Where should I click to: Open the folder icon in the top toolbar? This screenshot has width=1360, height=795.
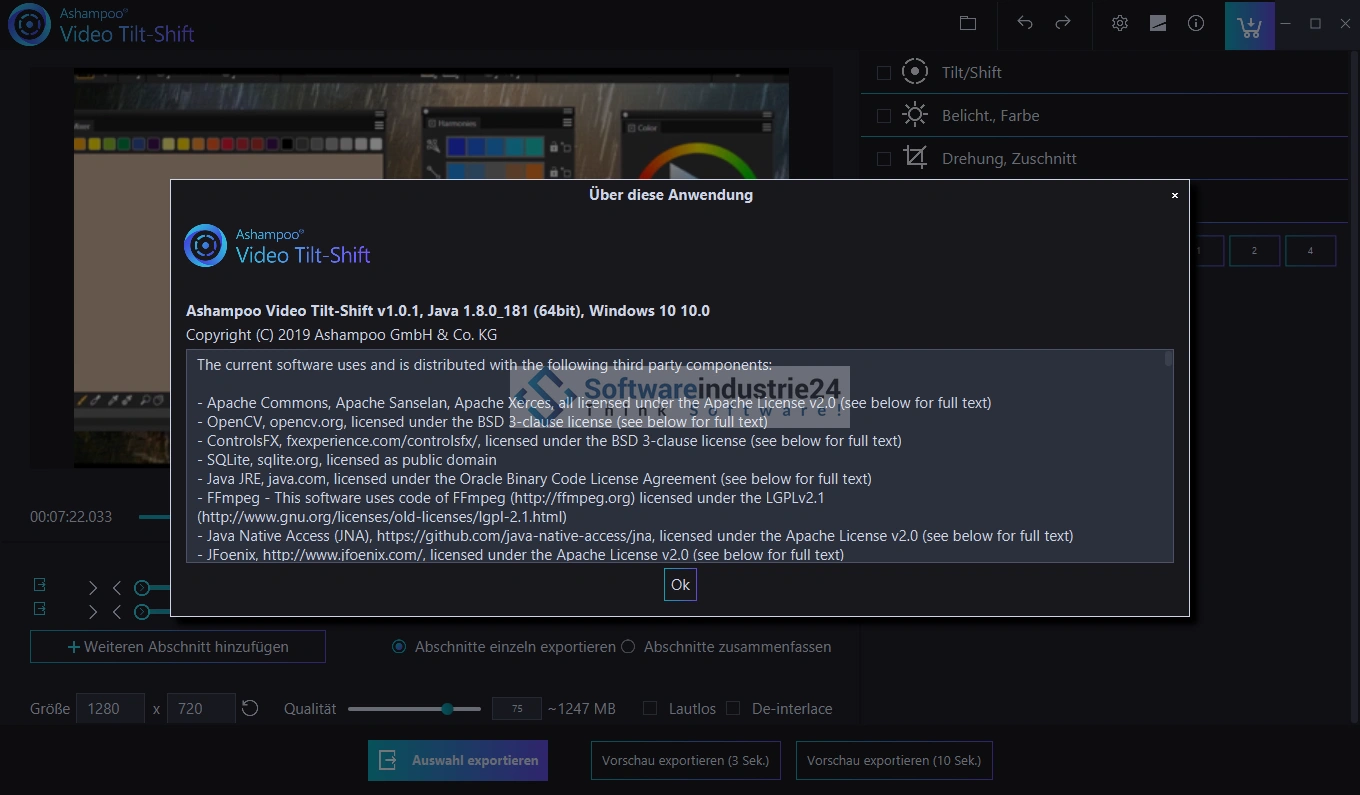pyautogui.click(x=967, y=23)
